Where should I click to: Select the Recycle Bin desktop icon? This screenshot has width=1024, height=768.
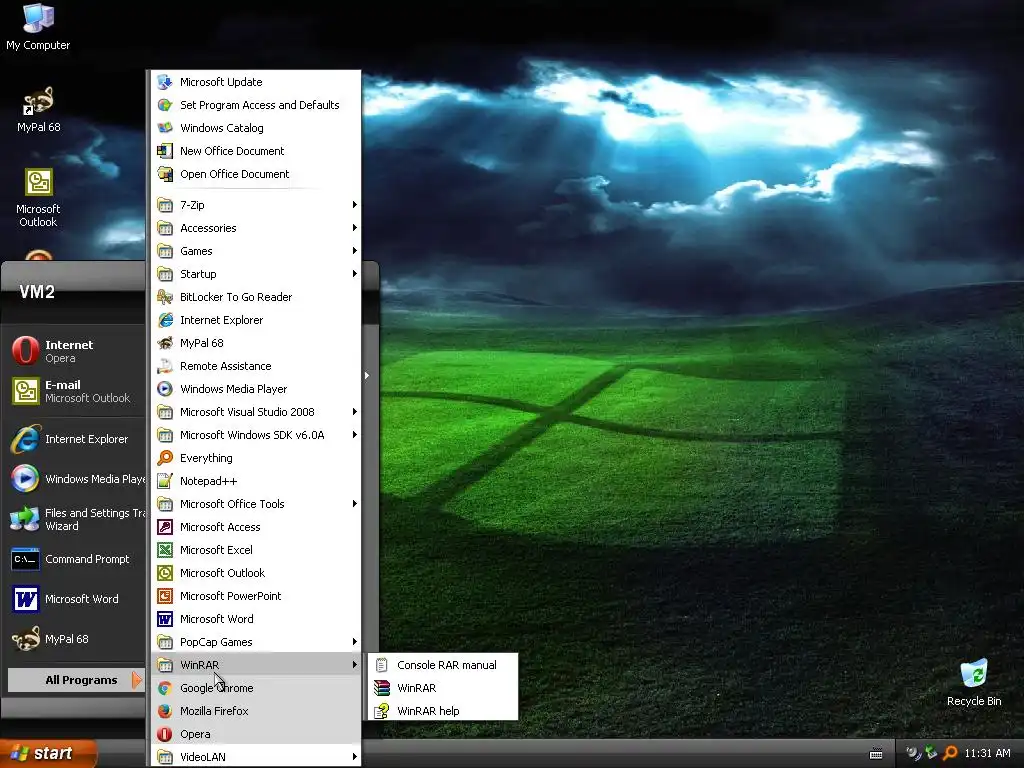(974, 682)
